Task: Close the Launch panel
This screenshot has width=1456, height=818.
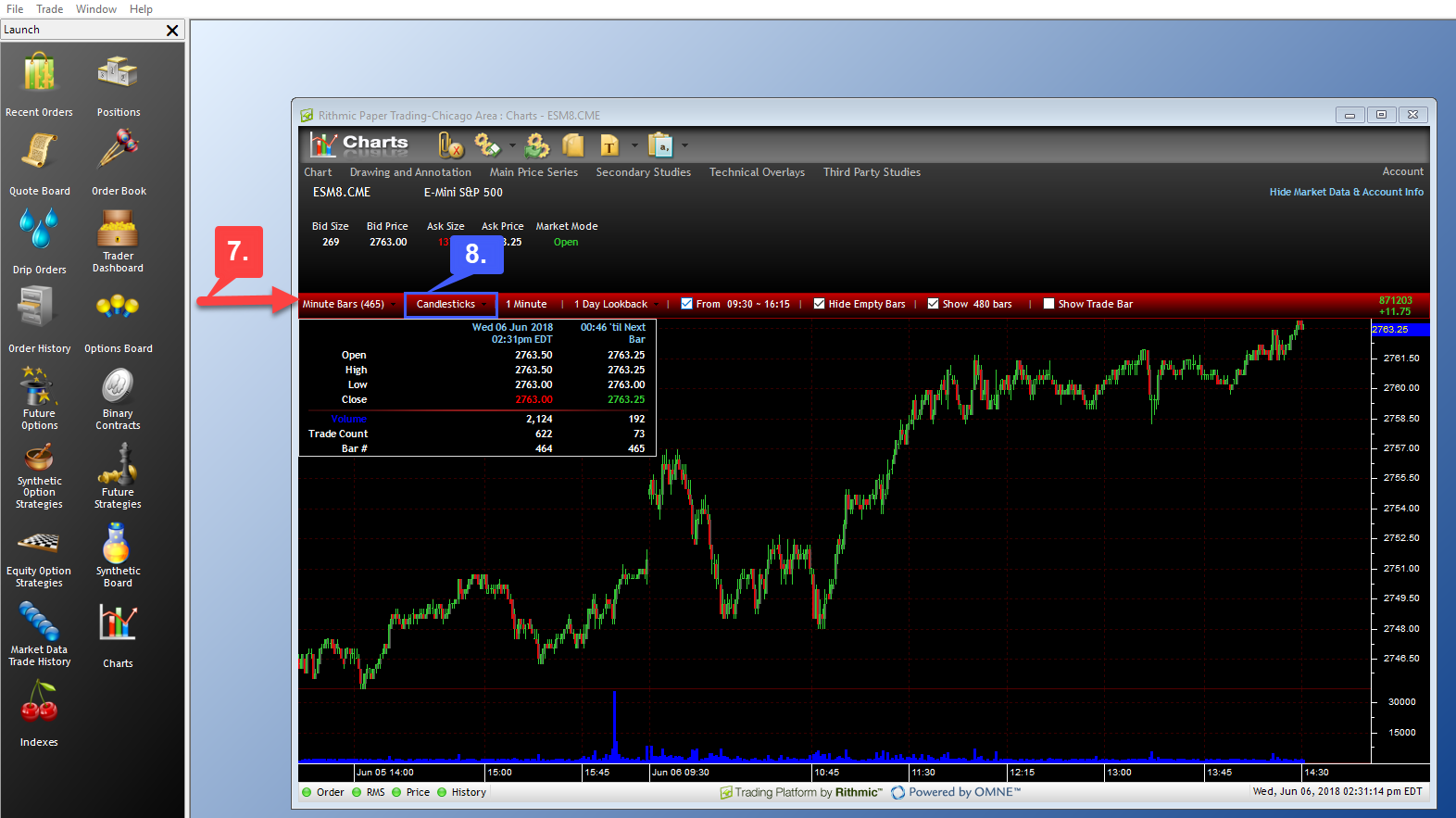Action: (172, 31)
